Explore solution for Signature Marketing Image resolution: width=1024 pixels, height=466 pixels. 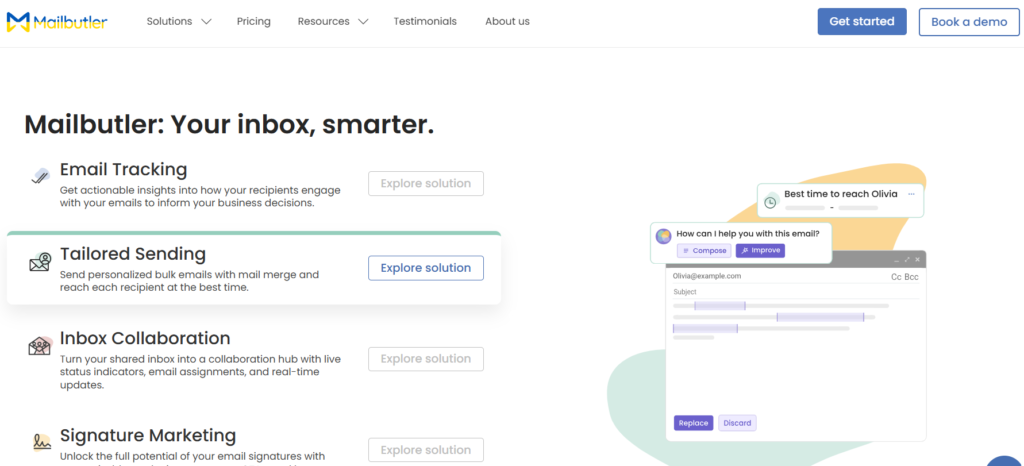426,450
